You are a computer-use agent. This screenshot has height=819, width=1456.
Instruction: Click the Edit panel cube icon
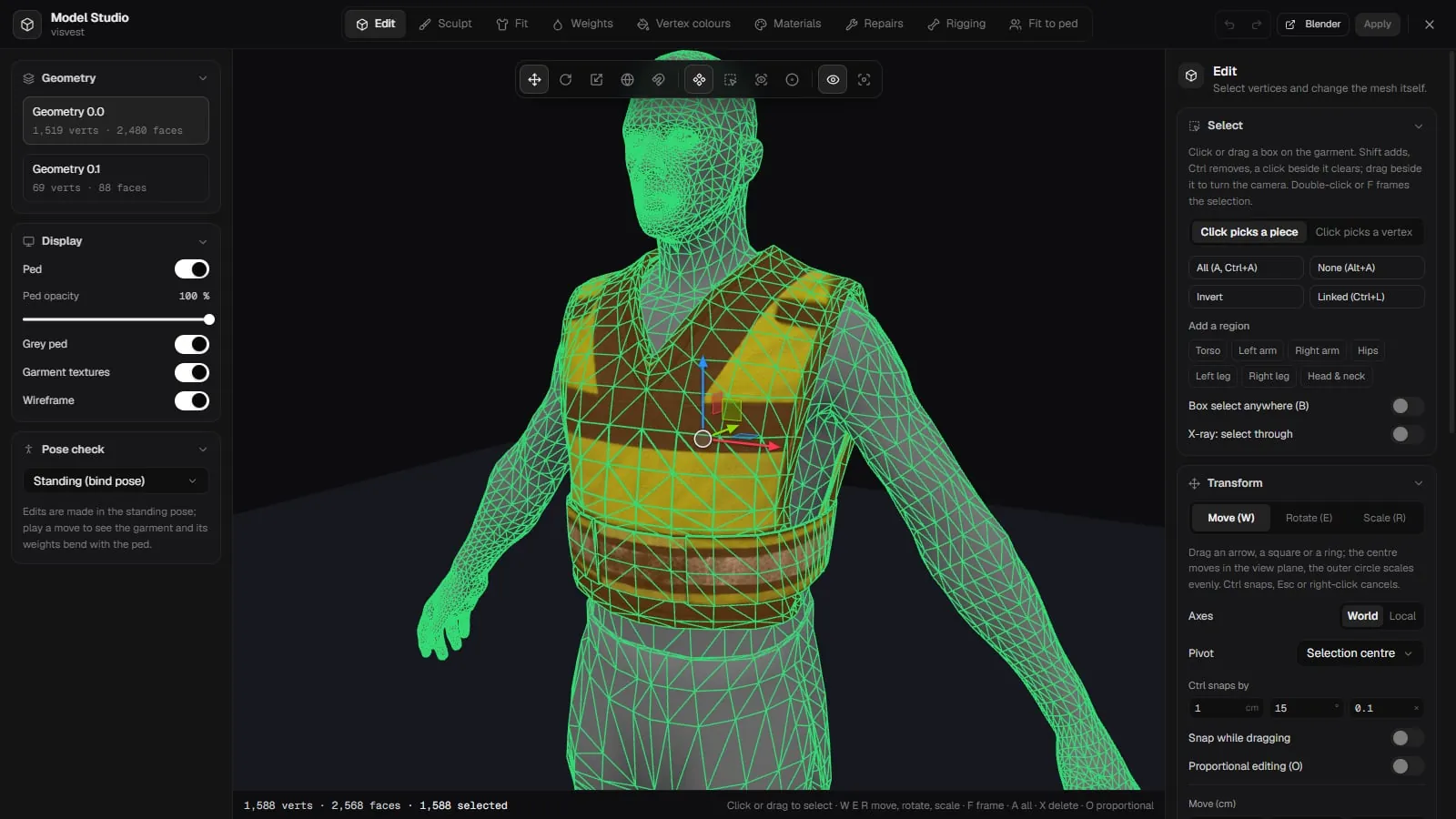1191,76
